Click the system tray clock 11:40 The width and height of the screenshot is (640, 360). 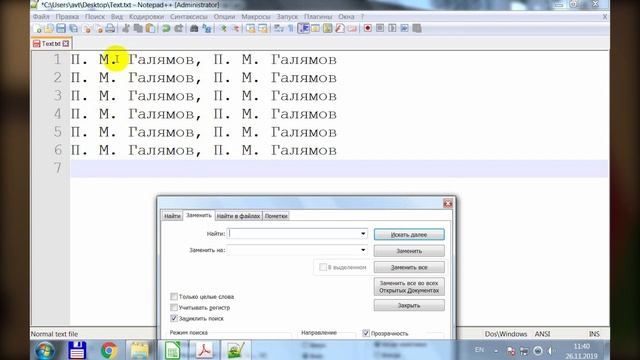click(581, 347)
